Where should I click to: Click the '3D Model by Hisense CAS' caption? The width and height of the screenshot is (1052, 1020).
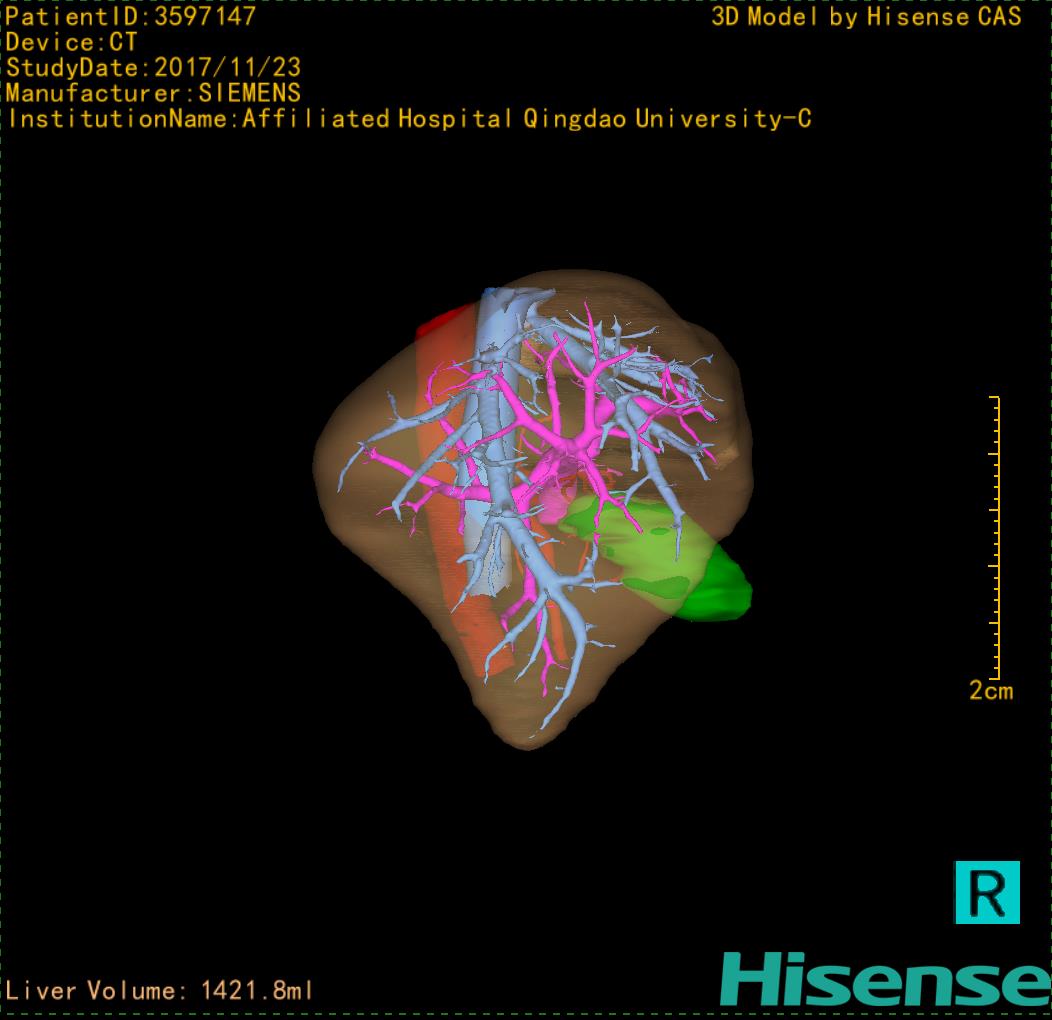tap(866, 17)
